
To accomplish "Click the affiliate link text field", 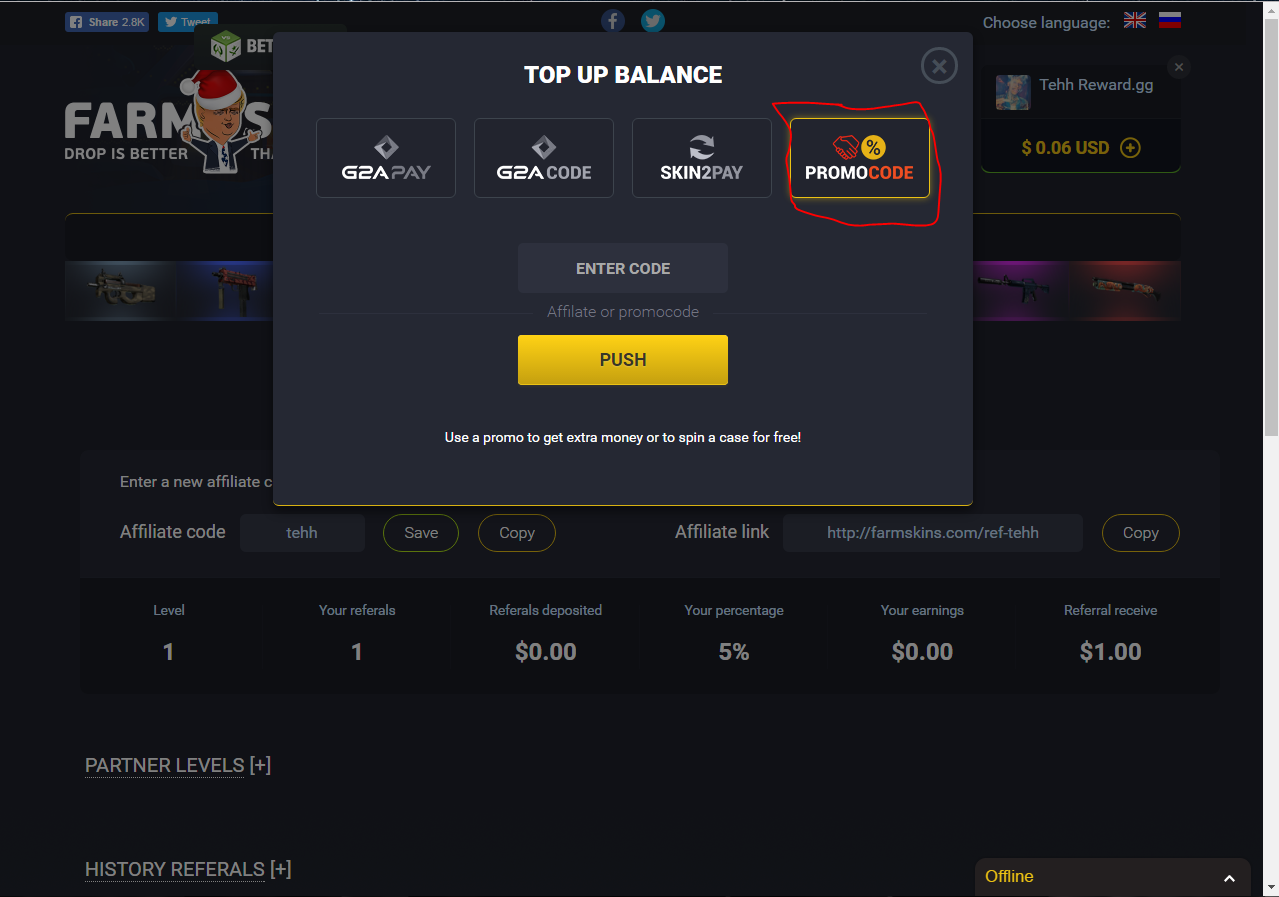I will pos(933,533).
